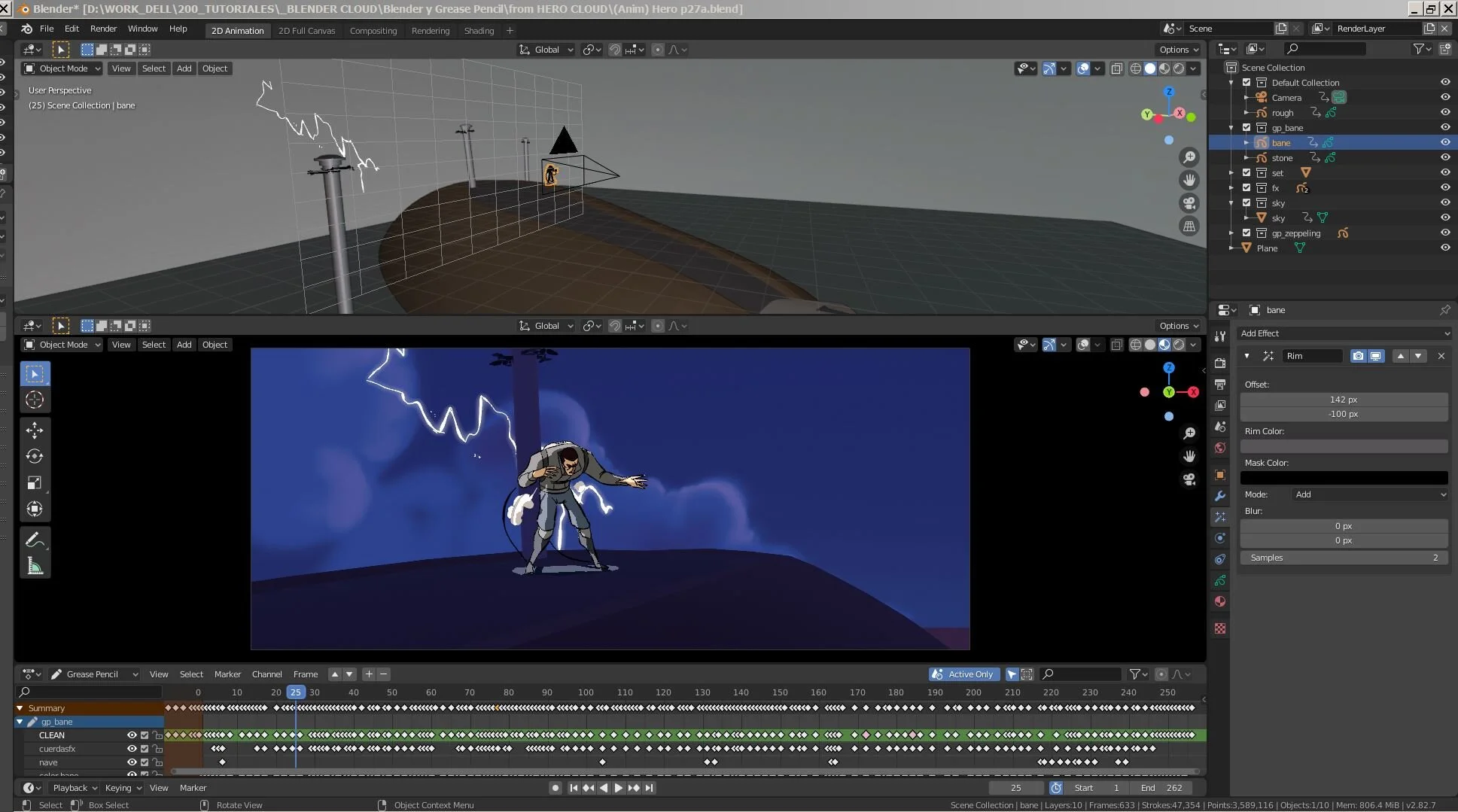Open the Texture properties tab
Viewport: 1458px width, 812px height.
click(x=1220, y=628)
